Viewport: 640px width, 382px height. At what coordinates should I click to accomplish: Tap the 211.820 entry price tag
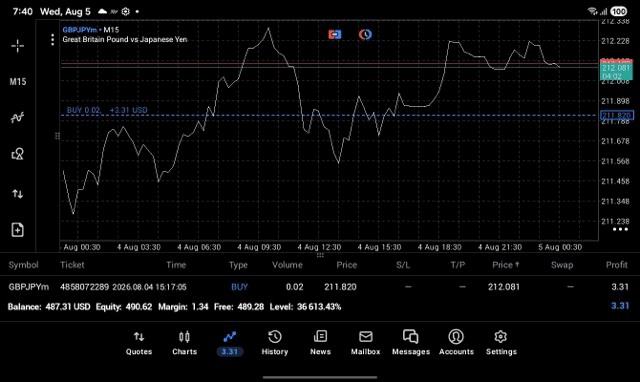pos(617,115)
